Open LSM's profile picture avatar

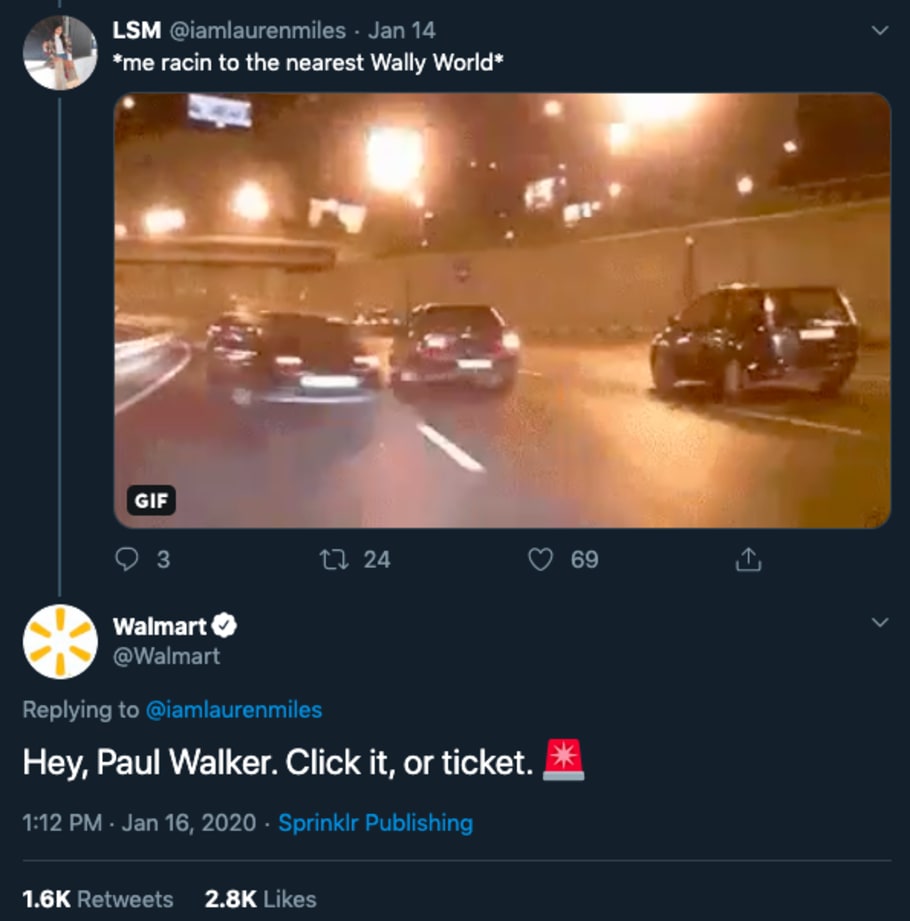tap(60, 53)
